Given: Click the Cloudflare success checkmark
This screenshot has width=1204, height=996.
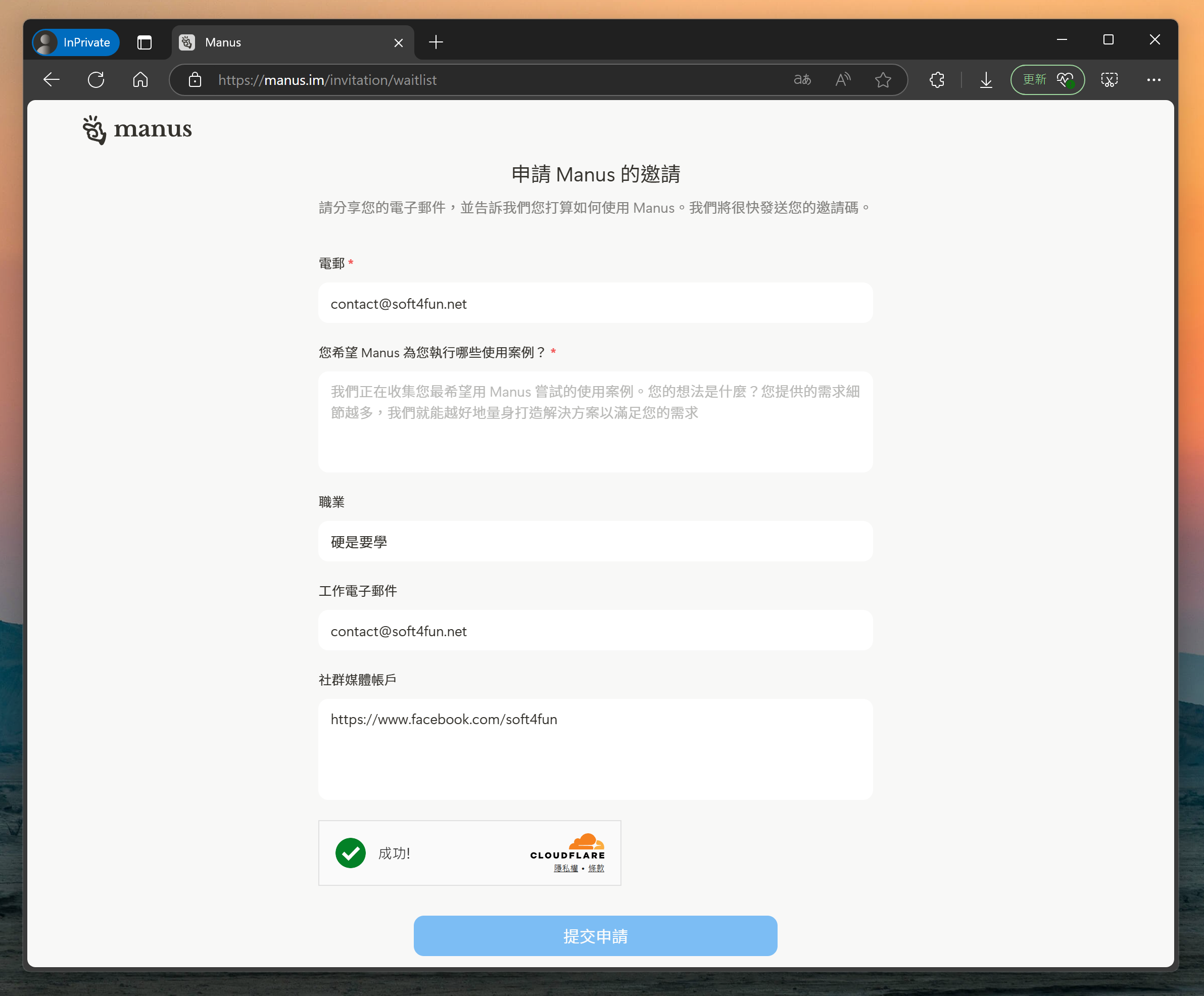Looking at the screenshot, I should 350,853.
